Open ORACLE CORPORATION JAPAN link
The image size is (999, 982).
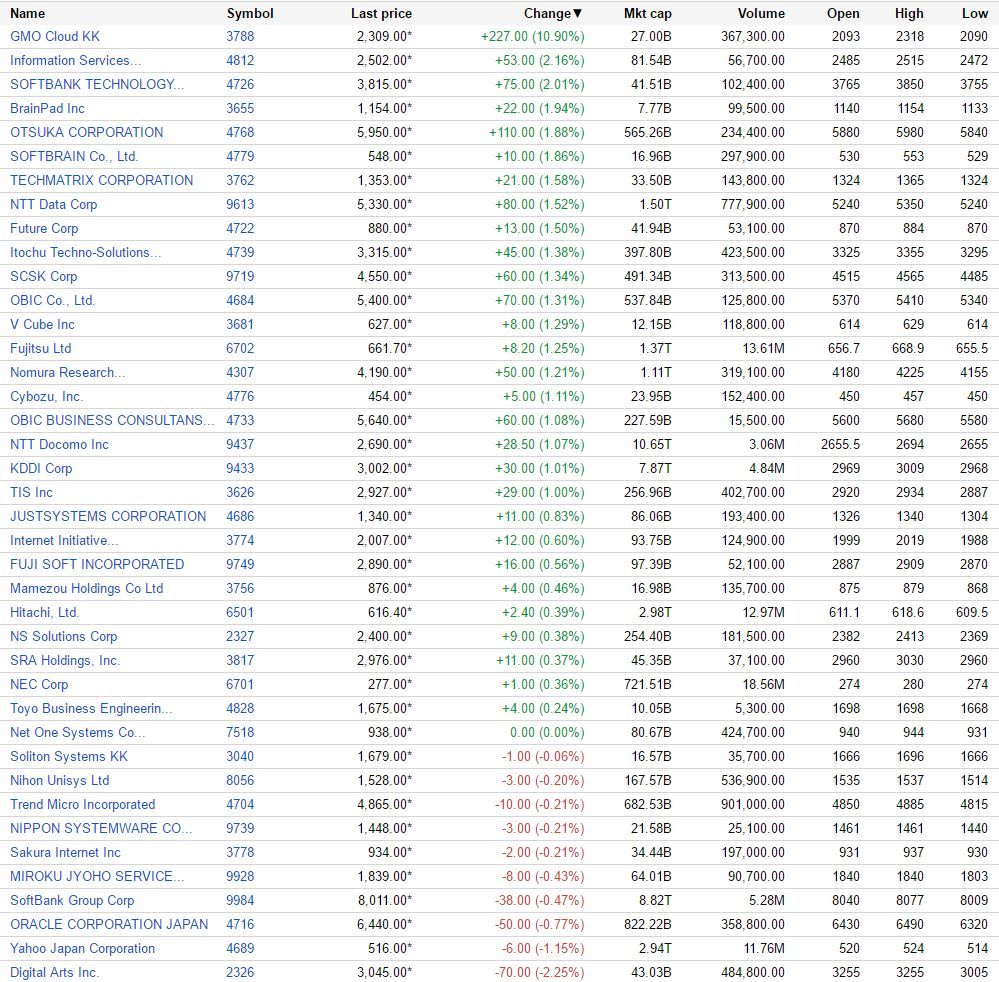[109, 925]
